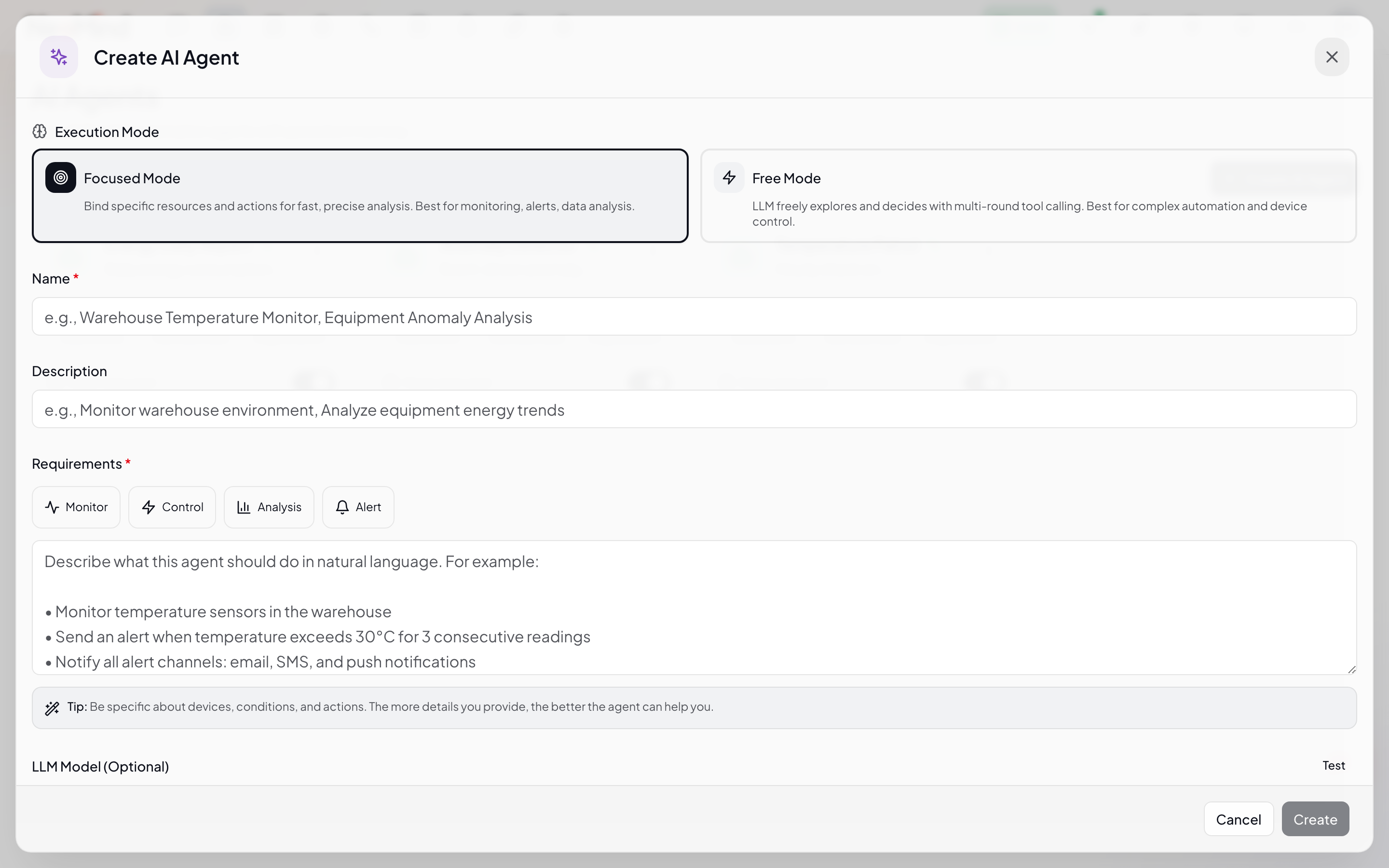Click the 'Description' field label
This screenshot has height=868, width=1389.
coord(69,371)
